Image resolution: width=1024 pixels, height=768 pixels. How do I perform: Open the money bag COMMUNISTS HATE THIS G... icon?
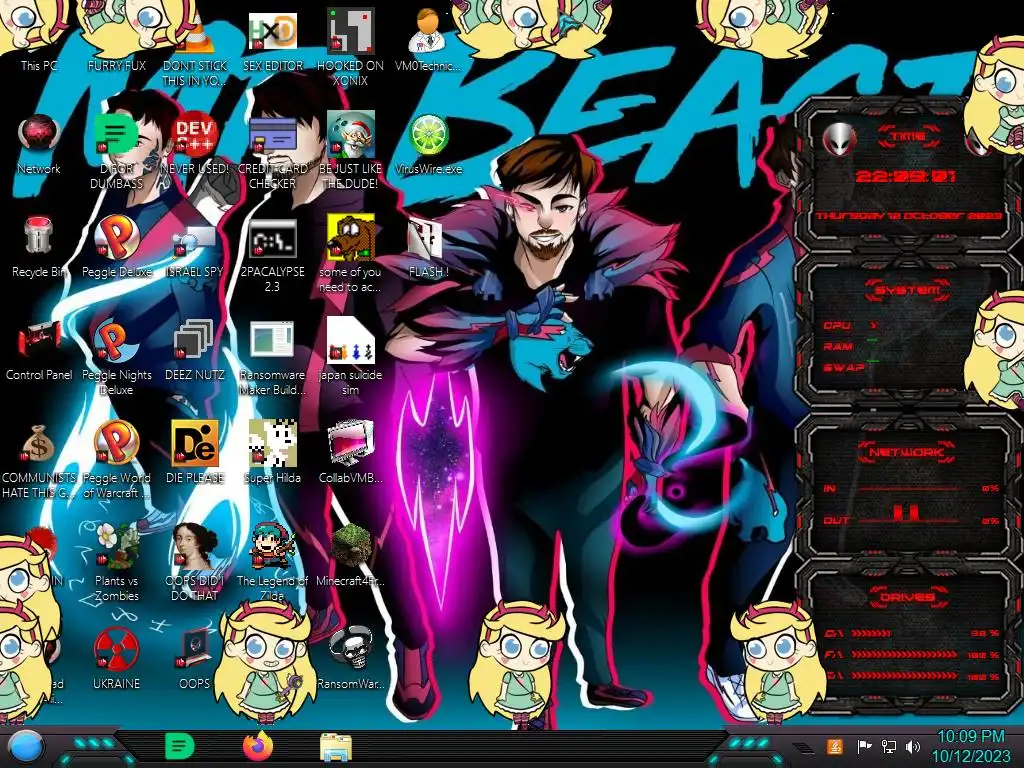click(x=39, y=460)
